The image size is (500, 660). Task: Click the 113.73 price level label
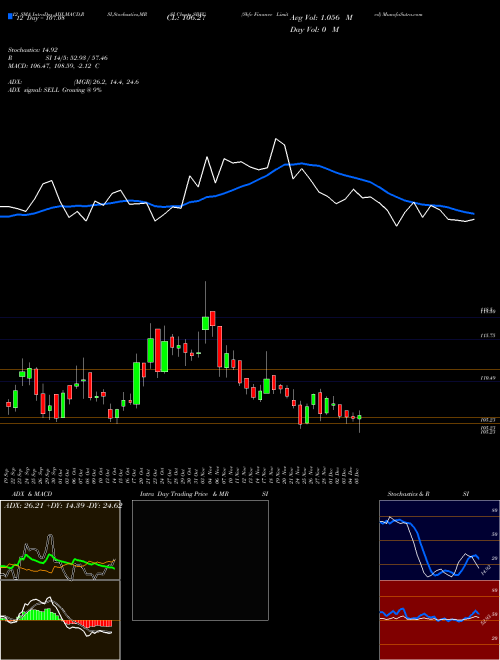pyautogui.click(x=488, y=335)
